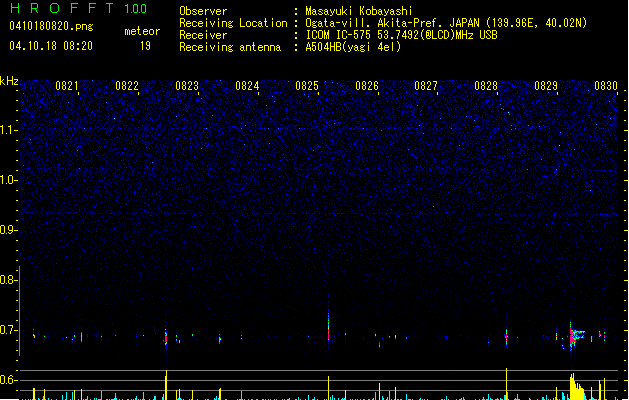Click the 0822 time marker
Image resolution: width=629 pixels, height=400 pixels.
127,86
